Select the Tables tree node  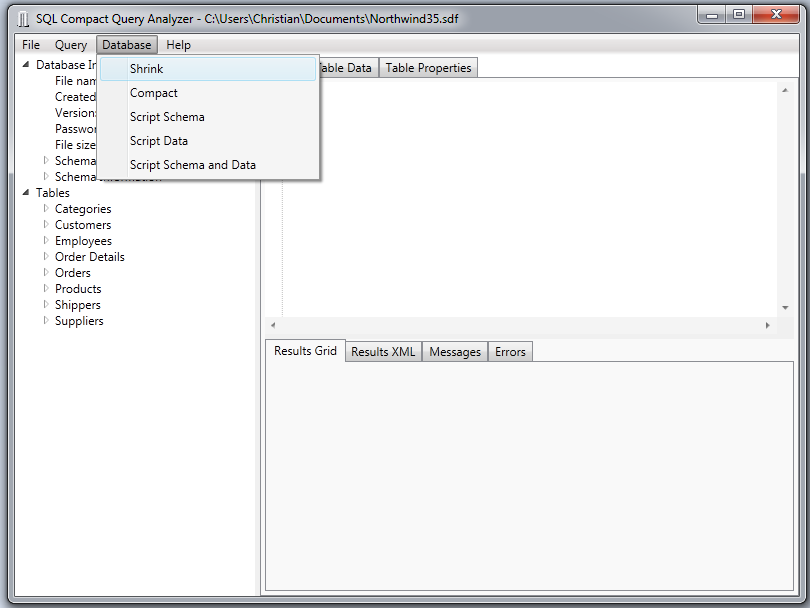[x=53, y=193]
